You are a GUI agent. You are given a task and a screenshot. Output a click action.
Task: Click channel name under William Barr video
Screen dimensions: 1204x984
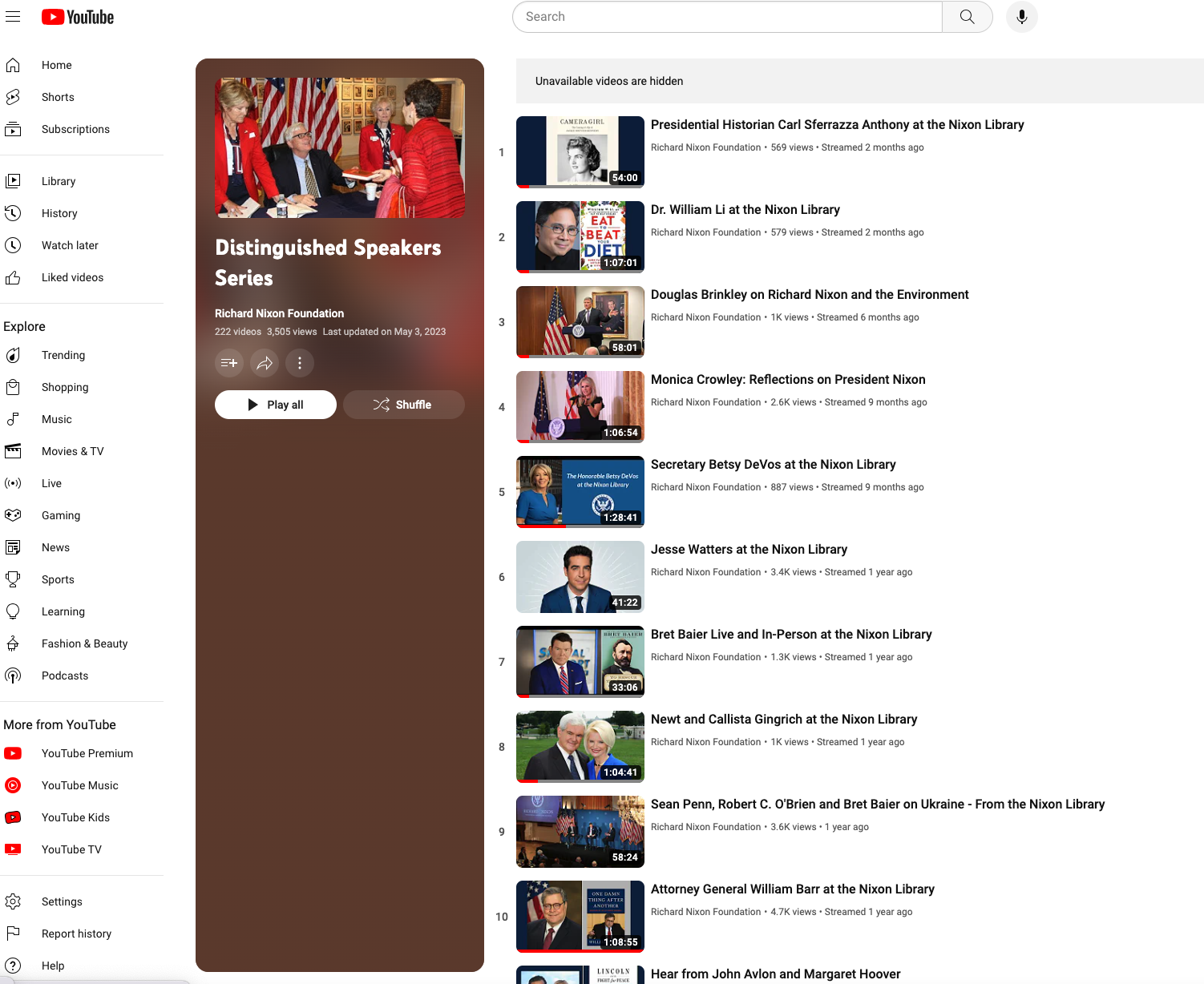[x=705, y=912]
